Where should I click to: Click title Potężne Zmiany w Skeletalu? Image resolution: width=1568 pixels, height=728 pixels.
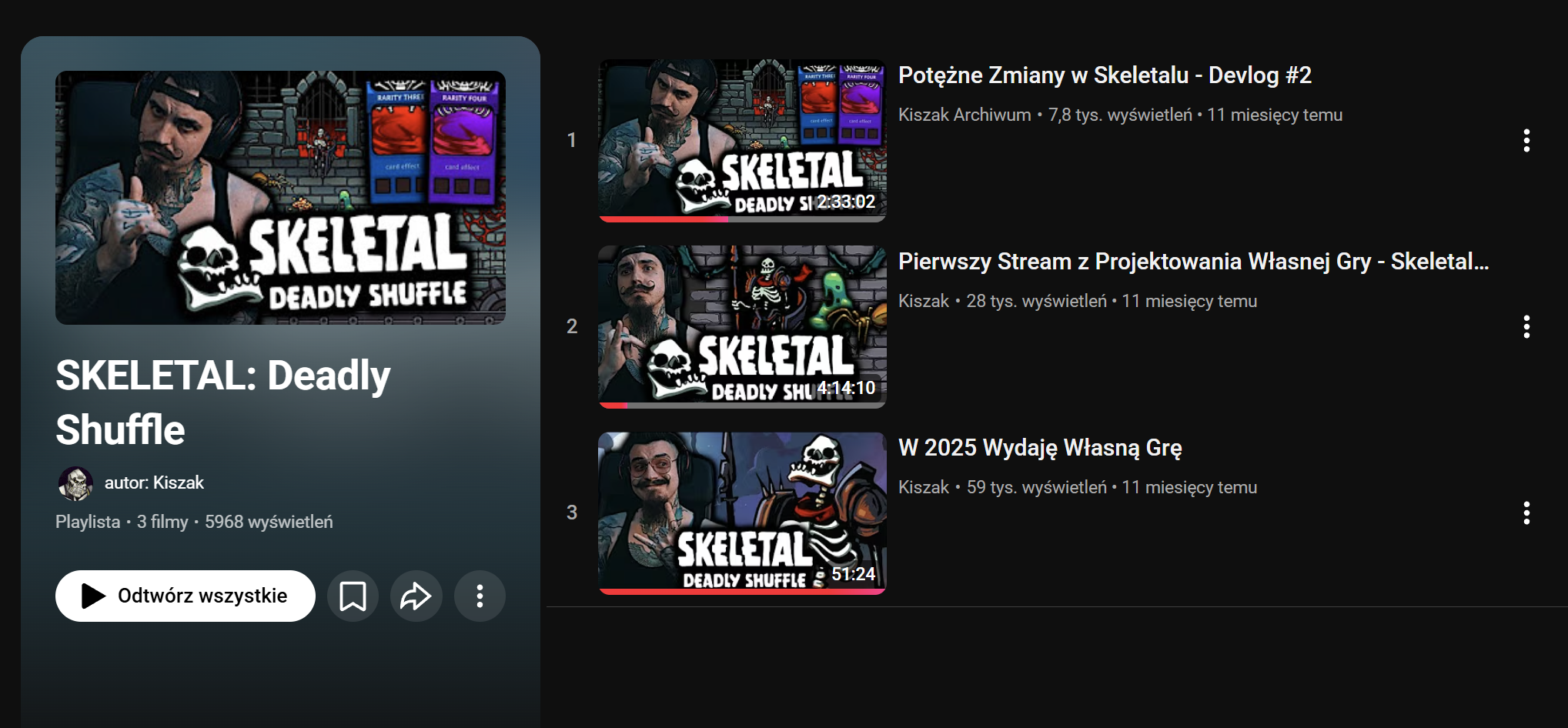1105,75
